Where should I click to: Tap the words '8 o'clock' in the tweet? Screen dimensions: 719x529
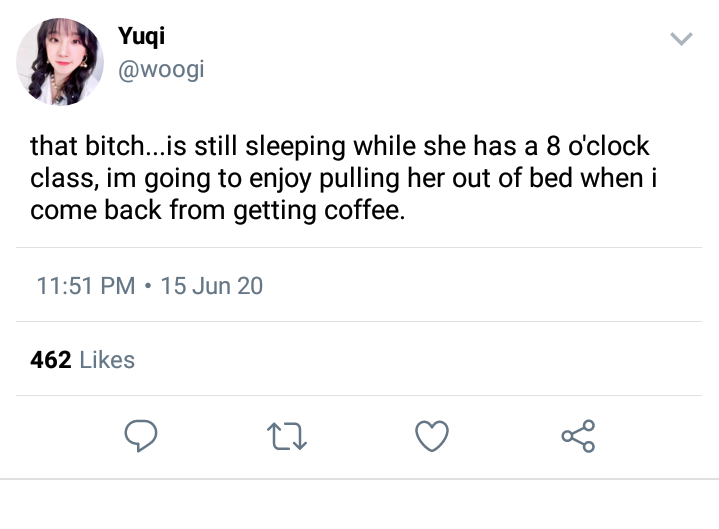(598, 146)
